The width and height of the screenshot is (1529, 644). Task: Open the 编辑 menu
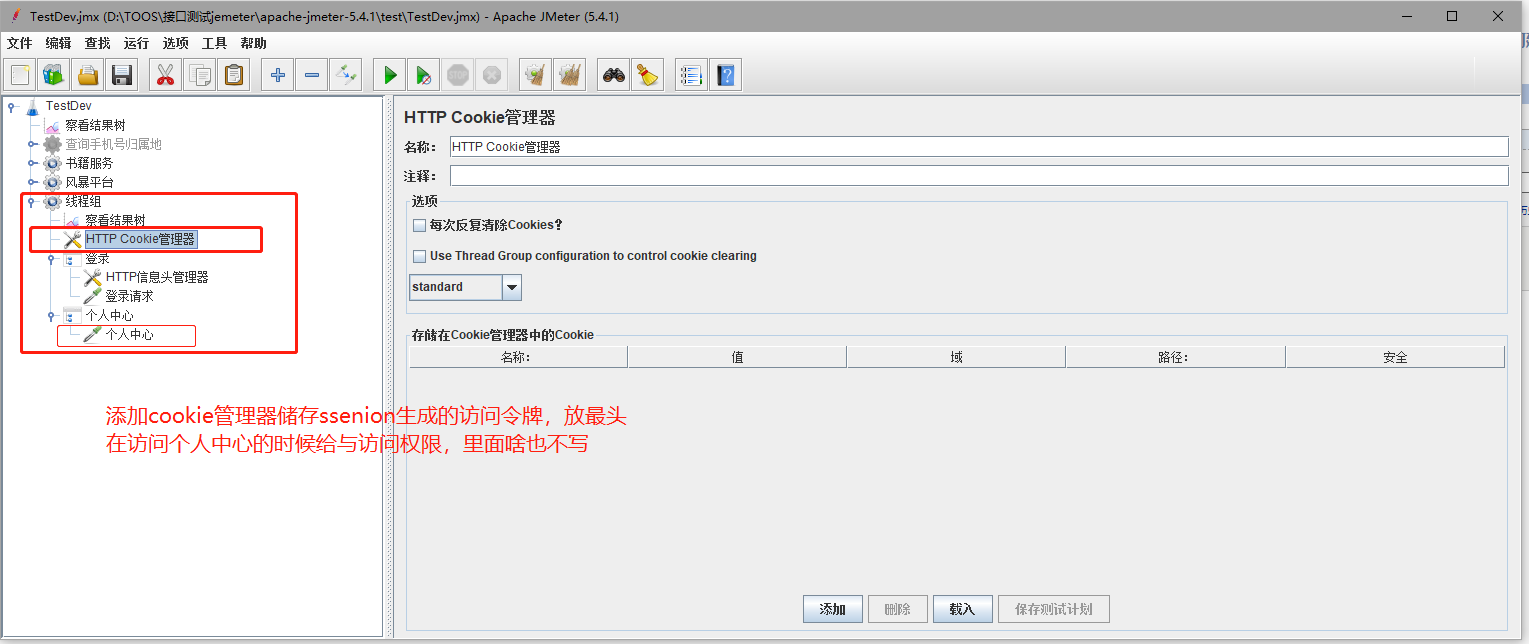(x=58, y=43)
